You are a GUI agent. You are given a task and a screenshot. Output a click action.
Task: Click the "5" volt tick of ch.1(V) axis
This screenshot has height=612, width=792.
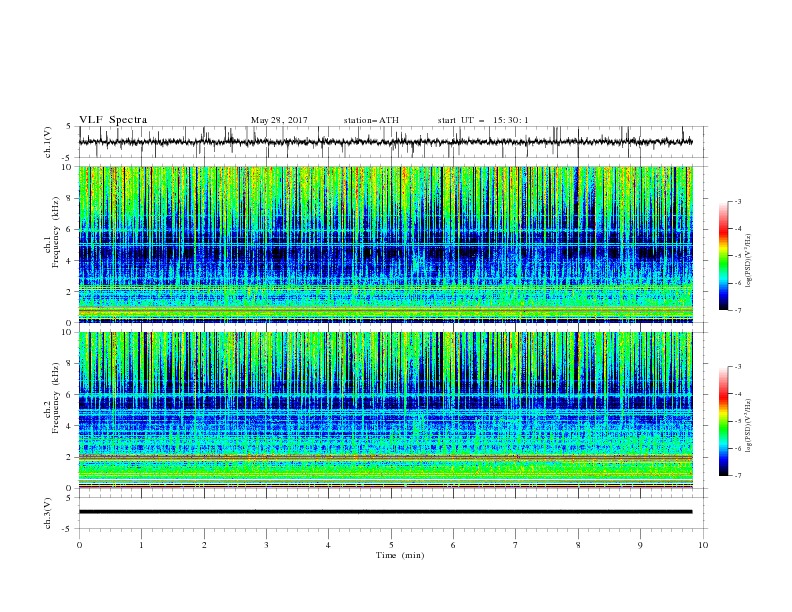click(69, 127)
